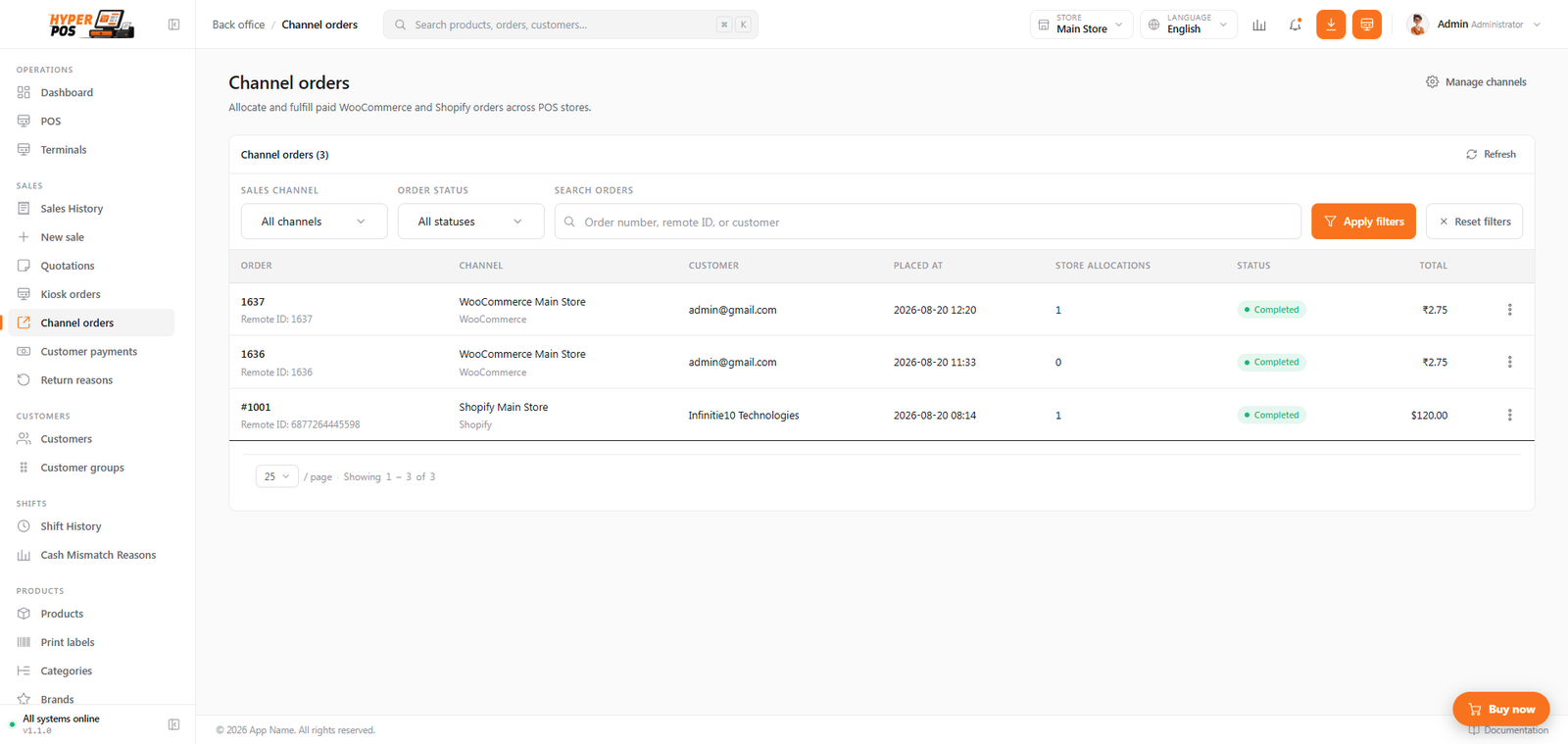Click the Products box icon

pos(24,613)
